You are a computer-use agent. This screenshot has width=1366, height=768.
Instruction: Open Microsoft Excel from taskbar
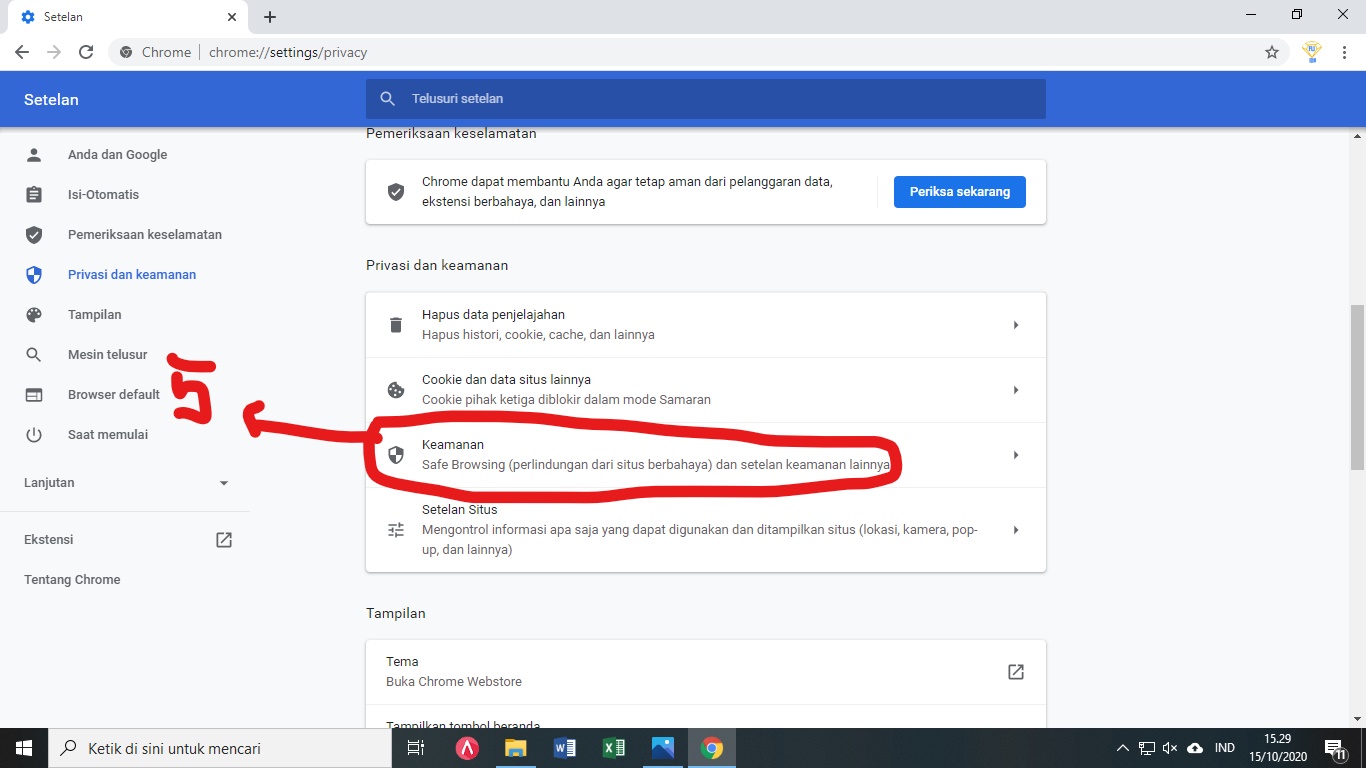coord(613,748)
